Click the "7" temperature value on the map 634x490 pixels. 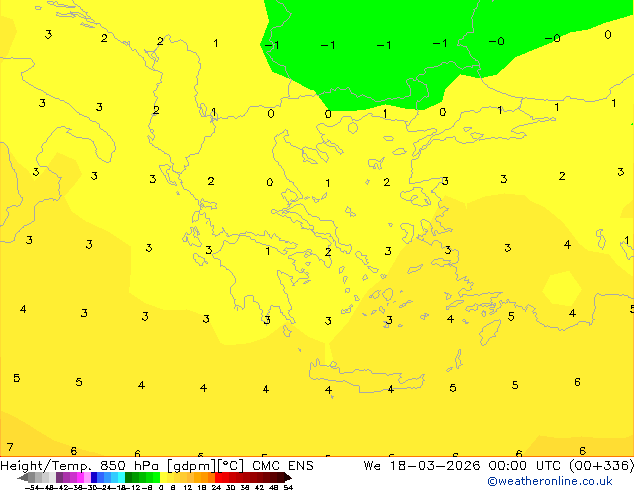(10, 447)
